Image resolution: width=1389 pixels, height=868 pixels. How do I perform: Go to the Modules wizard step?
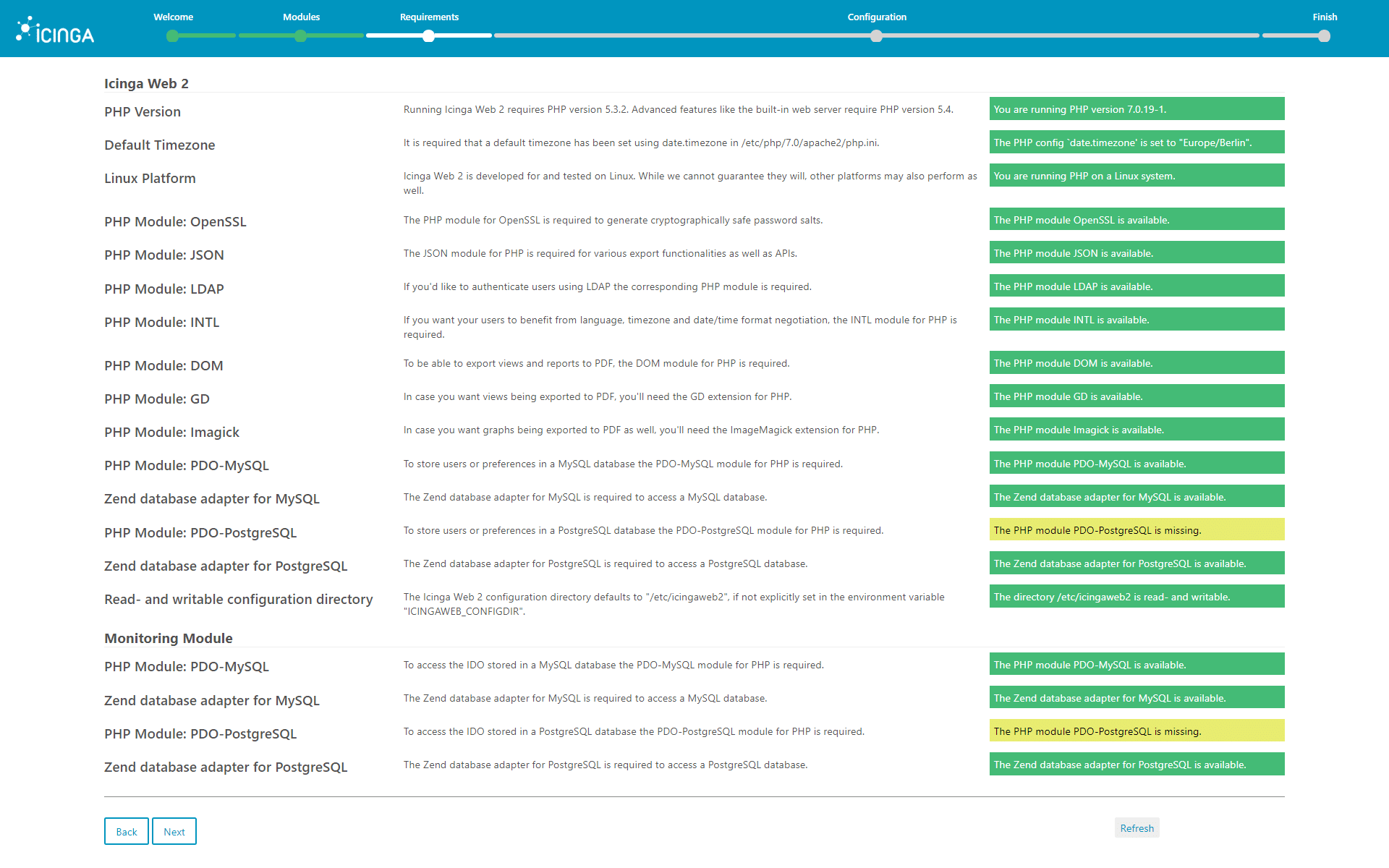pos(301,17)
